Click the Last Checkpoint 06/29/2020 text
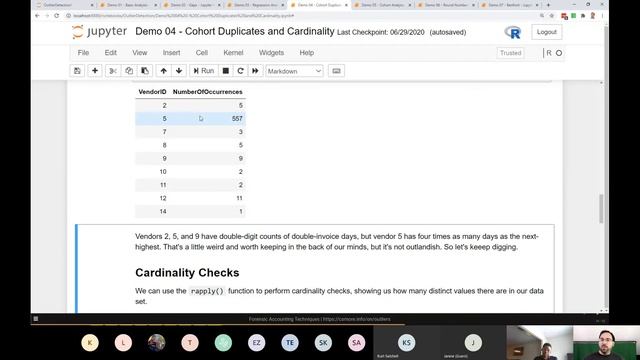Viewport: 640px width, 360px height. [x=380, y=32]
